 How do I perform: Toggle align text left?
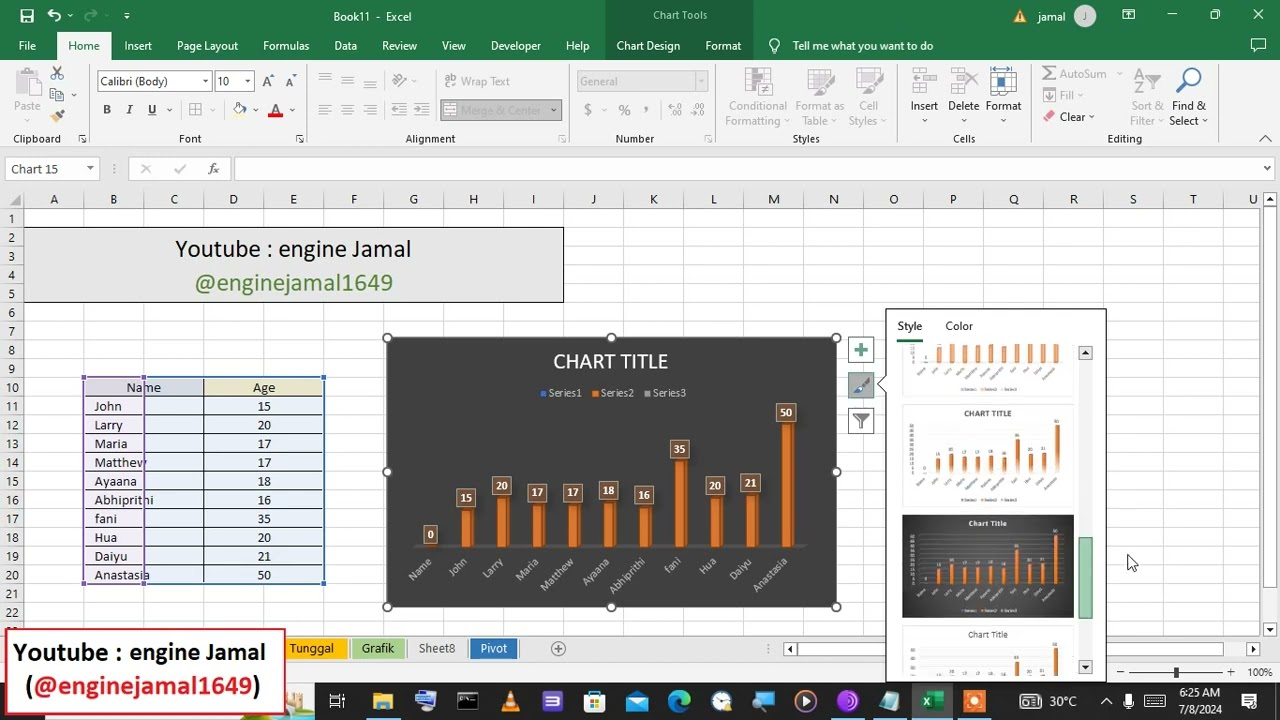pos(325,110)
